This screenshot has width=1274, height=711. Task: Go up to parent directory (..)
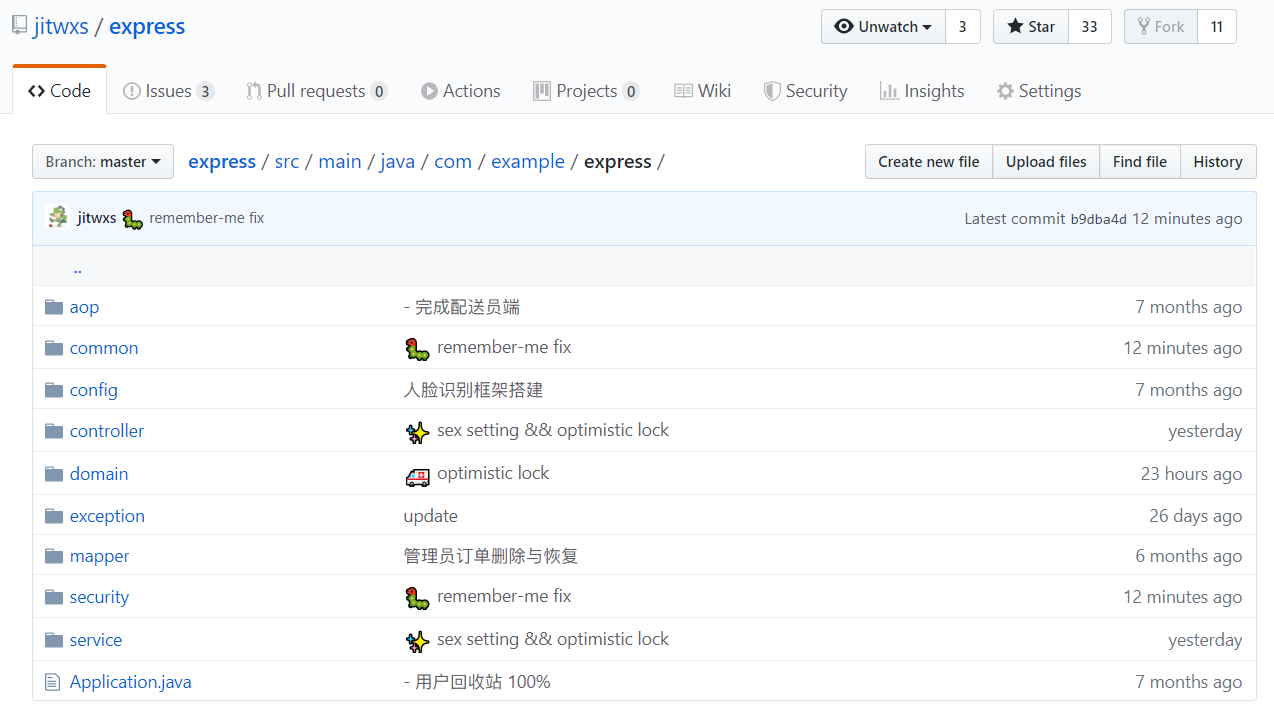[x=78, y=268]
